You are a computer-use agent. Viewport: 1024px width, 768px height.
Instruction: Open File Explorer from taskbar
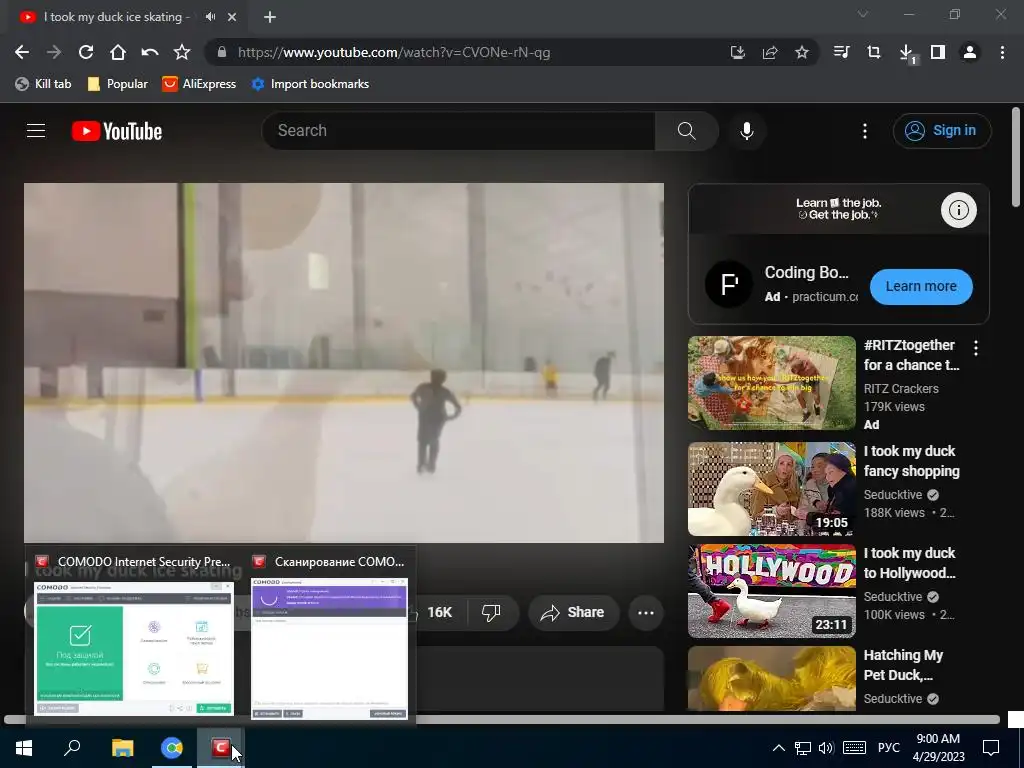tap(122, 748)
